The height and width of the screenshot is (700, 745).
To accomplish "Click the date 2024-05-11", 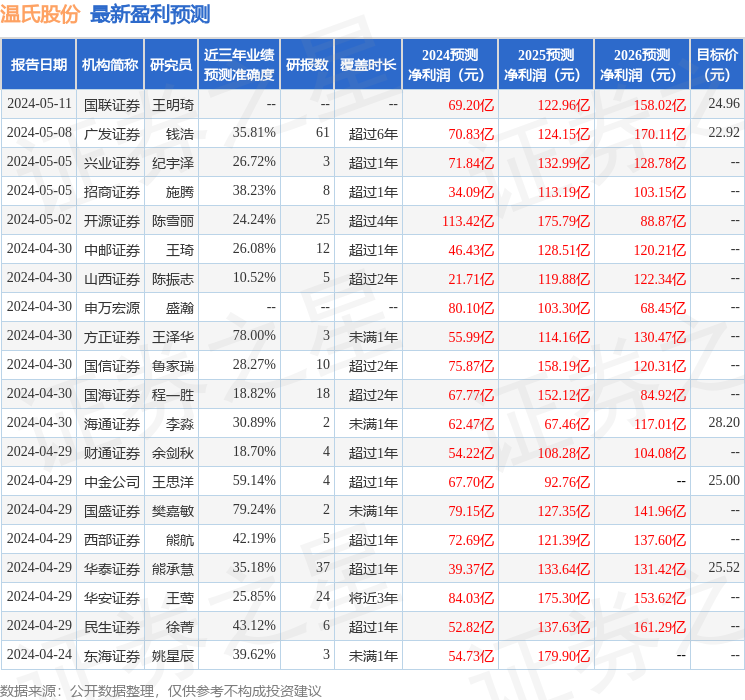I will (39, 104).
